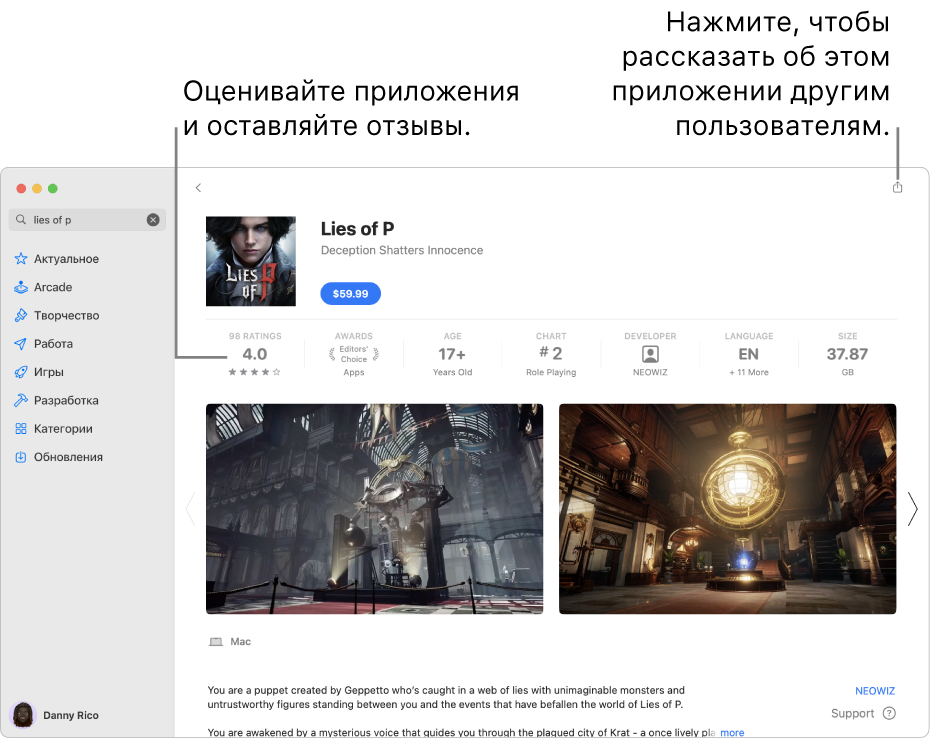This screenshot has height=739, width=931.
Task: Open the Творчество section
Action: [x=66, y=315]
